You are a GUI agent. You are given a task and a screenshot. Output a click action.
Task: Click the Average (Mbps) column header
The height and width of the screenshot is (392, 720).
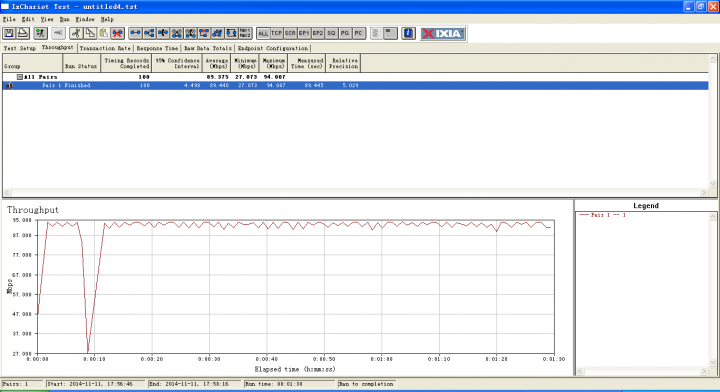217,63
